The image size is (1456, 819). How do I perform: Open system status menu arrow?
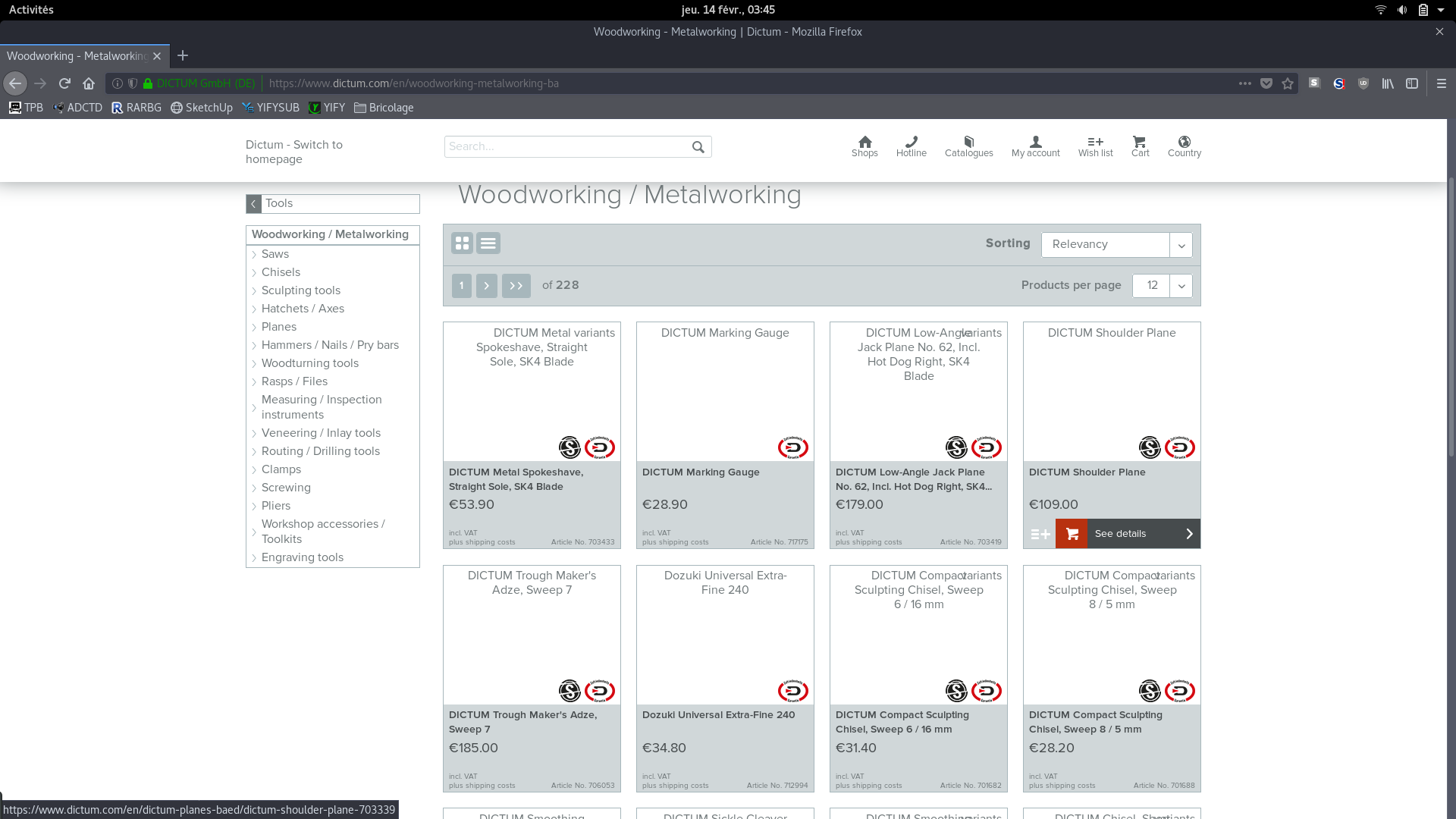point(1441,10)
